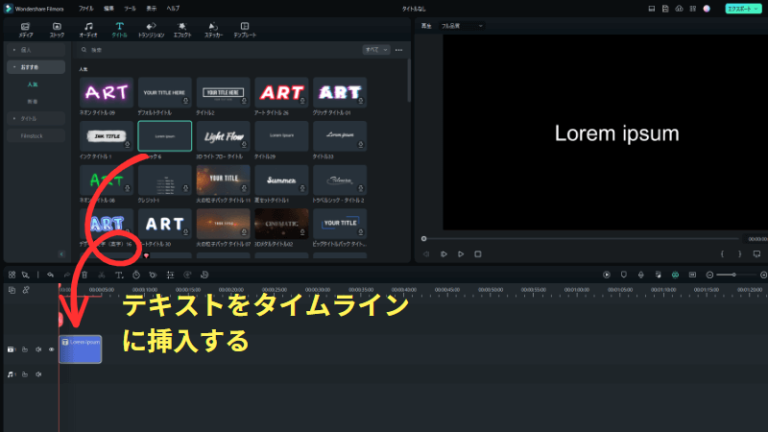Download the グリッチ タイトル 01 preset
Screen dimensions: 768x432
pos(360,101)
